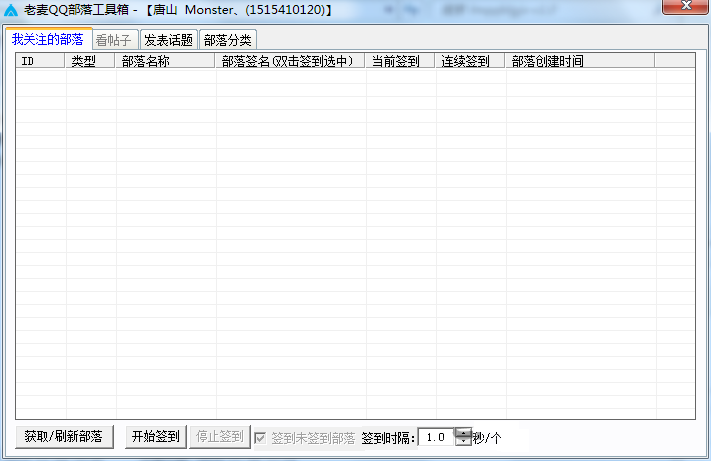Sort by the 当前签到 column

coord(400,61)
